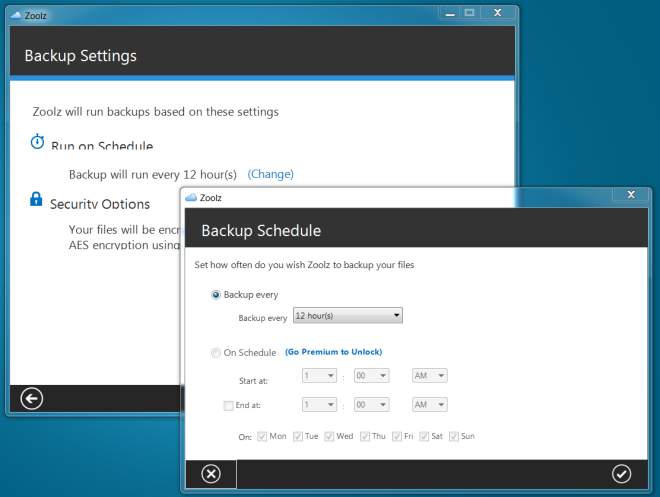Click the (Change) schedule link

coord(270,174)
